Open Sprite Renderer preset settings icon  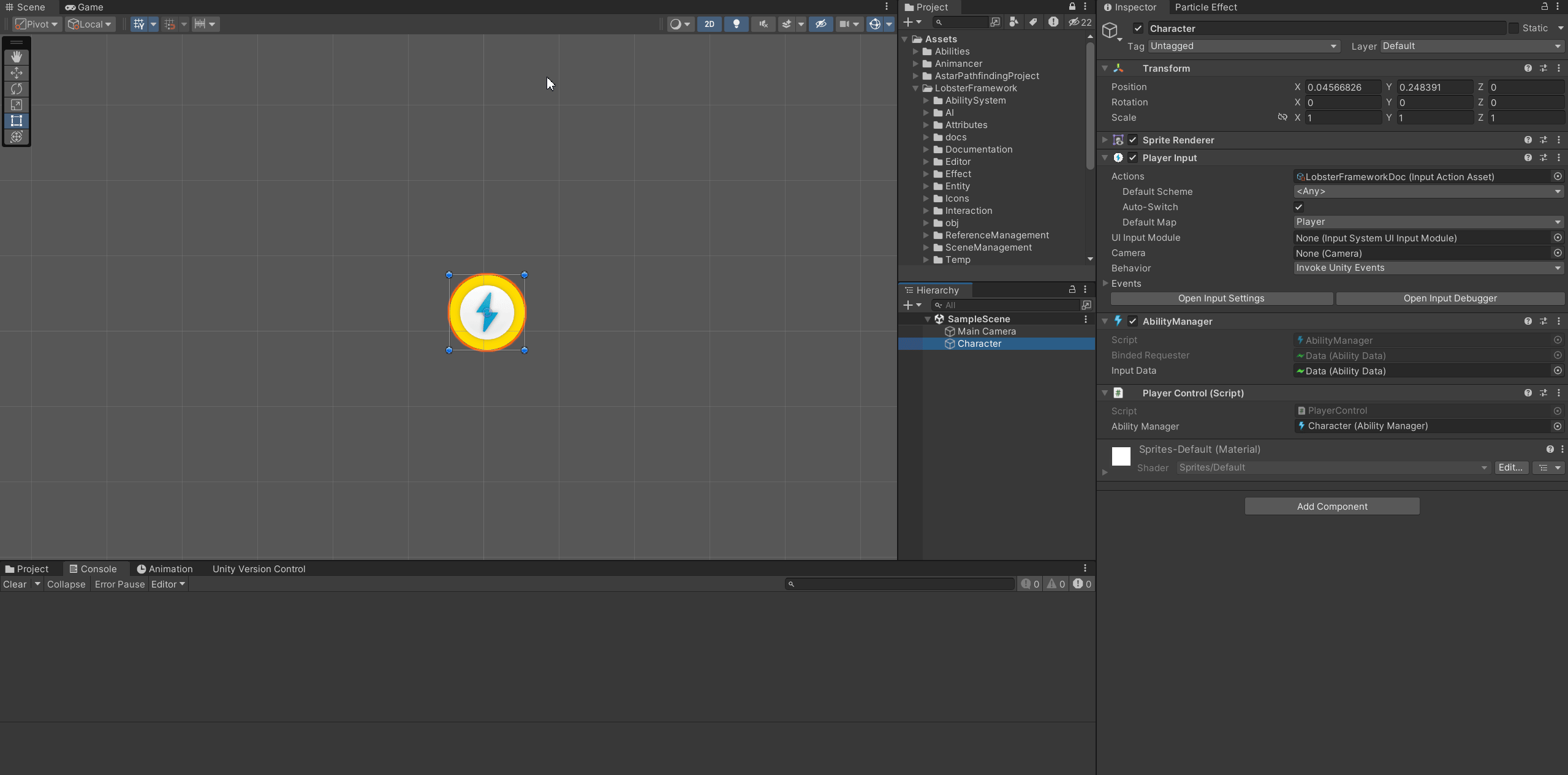click(x=1543, y=140)
